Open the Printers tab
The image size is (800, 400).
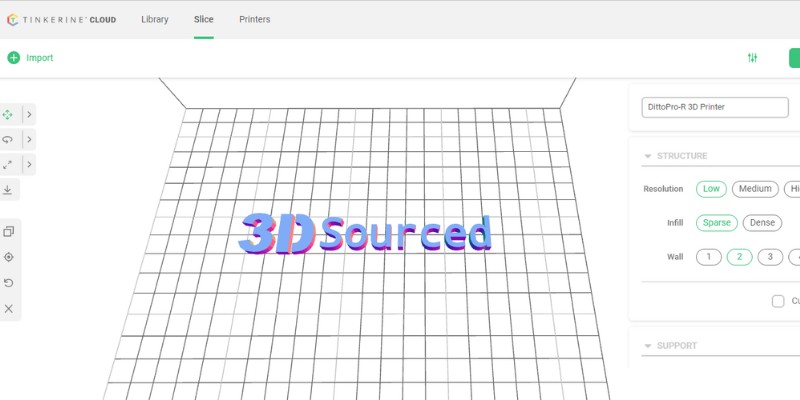click(254, 19)
